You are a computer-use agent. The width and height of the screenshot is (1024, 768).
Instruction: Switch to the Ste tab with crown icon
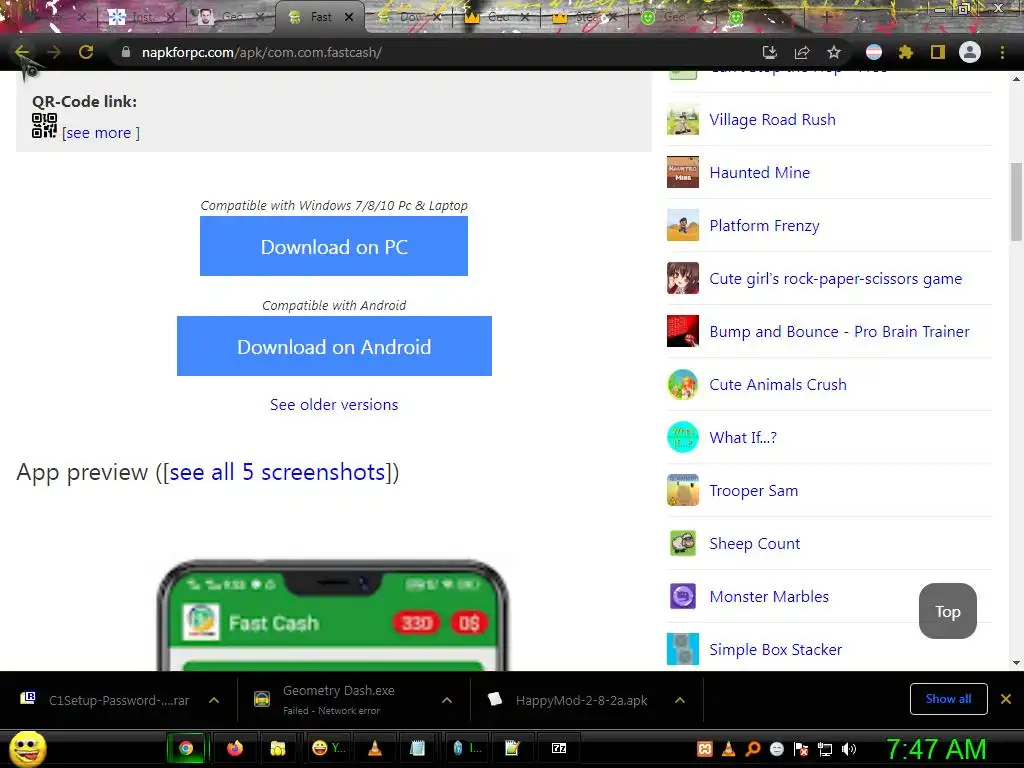pos(583,17)
